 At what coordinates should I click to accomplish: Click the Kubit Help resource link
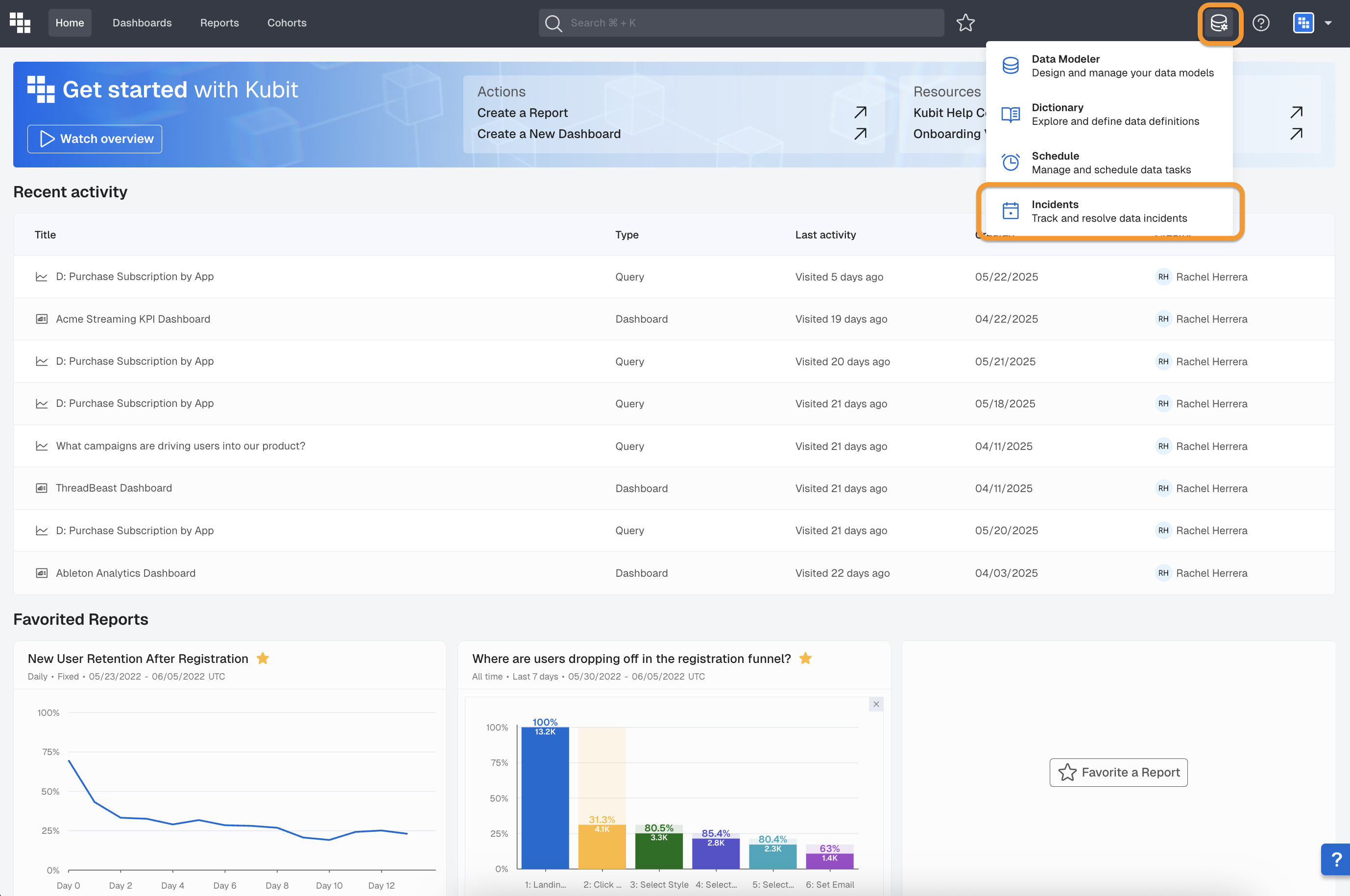coord(949,113)
